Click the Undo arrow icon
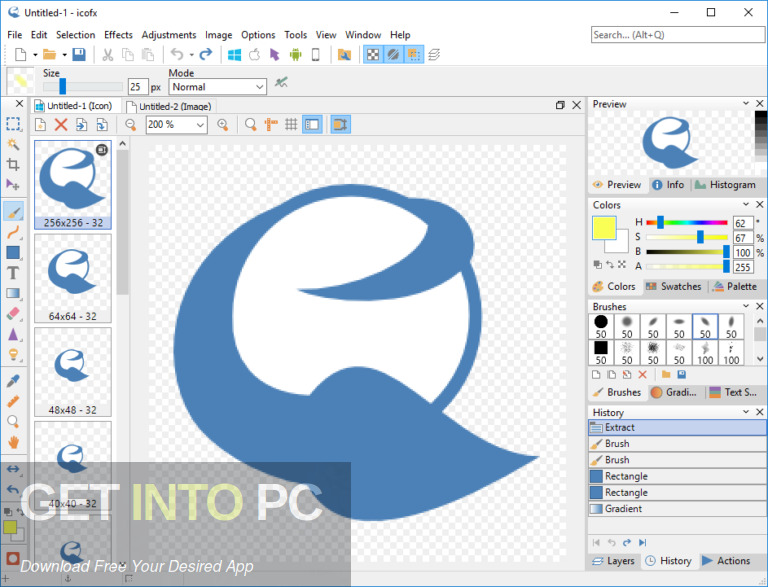The height and width of the screenshot is (587, 768). coord(177,54)
